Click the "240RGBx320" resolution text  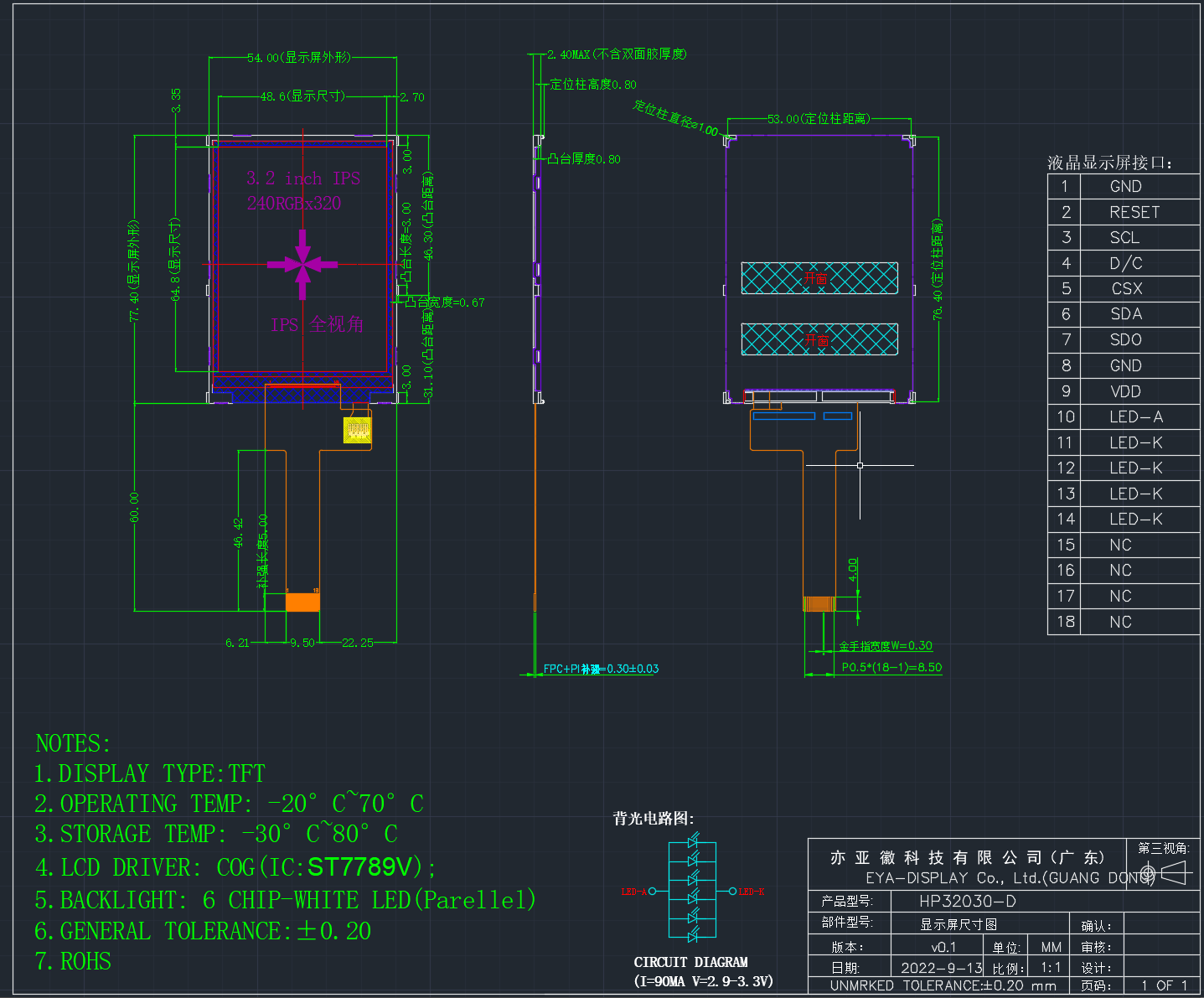294,204
